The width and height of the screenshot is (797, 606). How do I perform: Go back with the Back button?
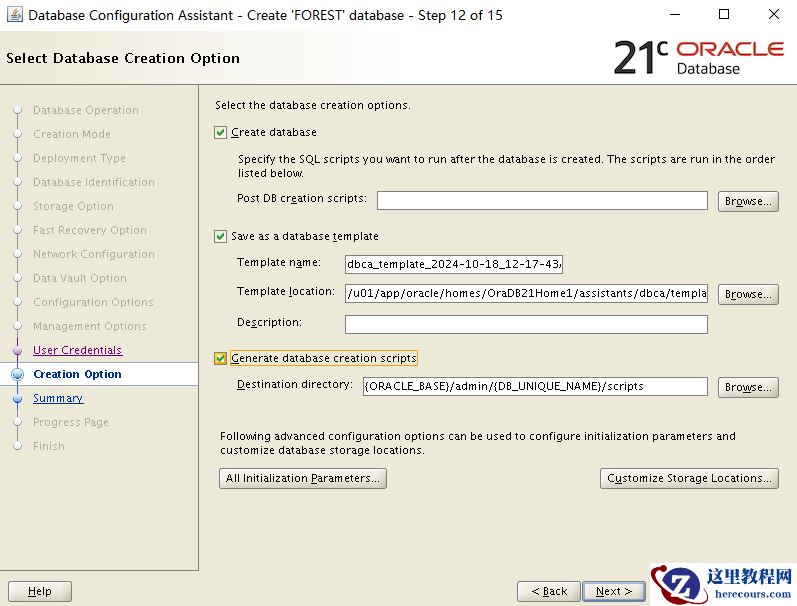(x=548, y=591)
